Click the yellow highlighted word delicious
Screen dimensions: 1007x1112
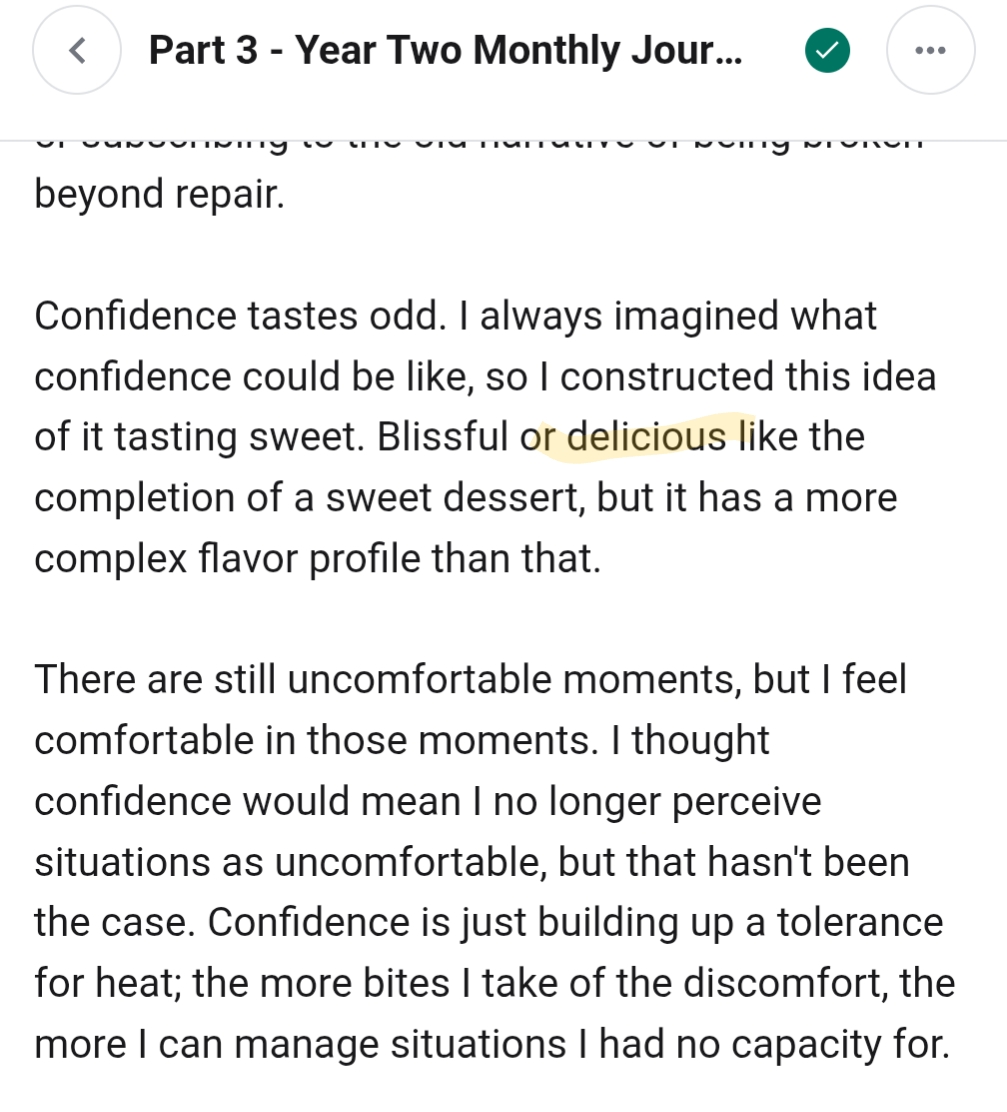(646, 437)
